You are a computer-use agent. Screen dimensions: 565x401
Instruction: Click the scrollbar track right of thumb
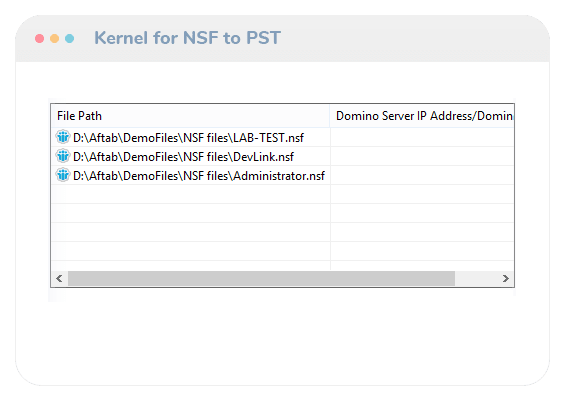[476, 279]
